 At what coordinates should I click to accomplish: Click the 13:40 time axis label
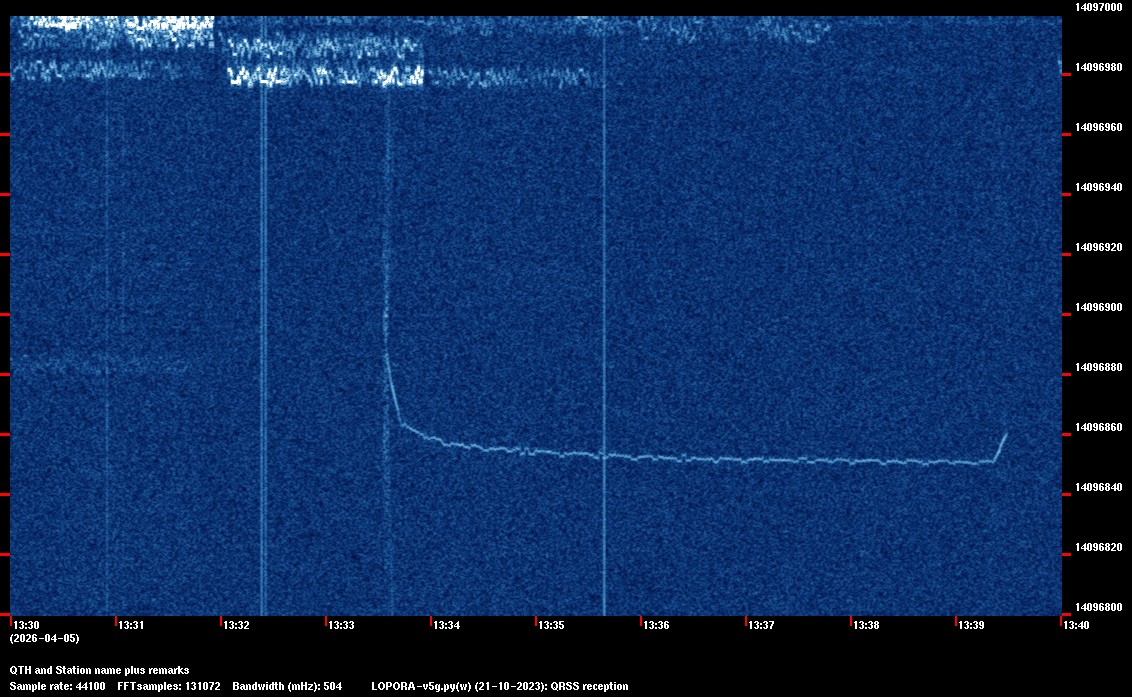[x=1076, y=625]
